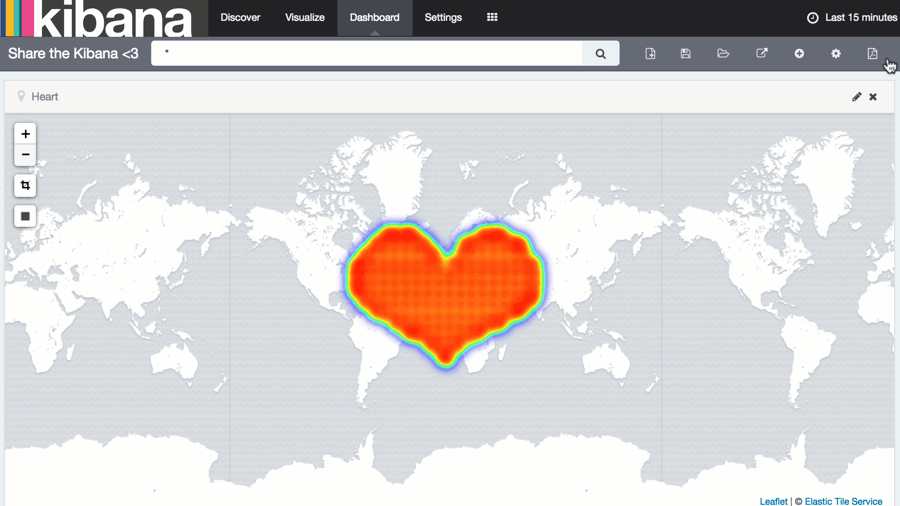Open dashboard options gear icon
Image resolution: width=900 pixels, height=506 pixels.
[836, 53]
